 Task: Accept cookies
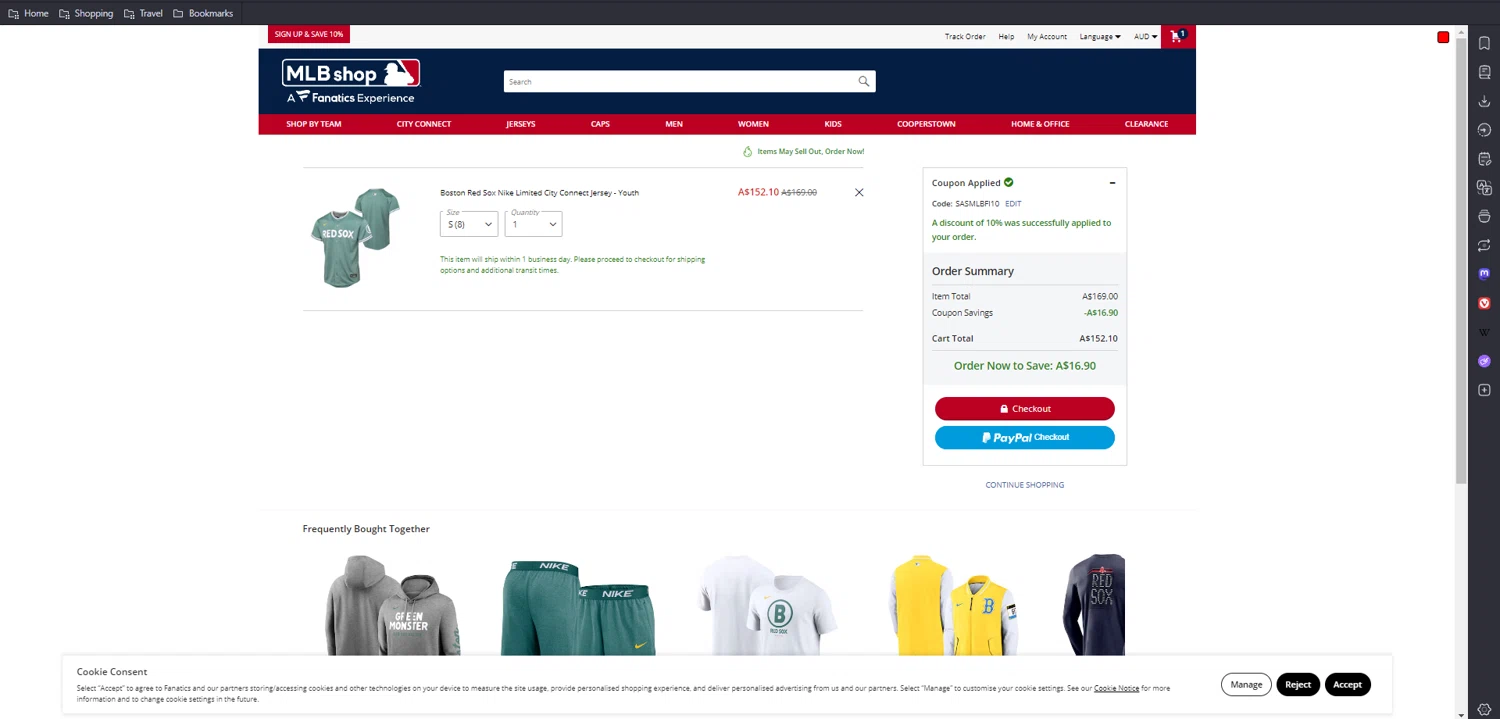tap(1347, 685)
